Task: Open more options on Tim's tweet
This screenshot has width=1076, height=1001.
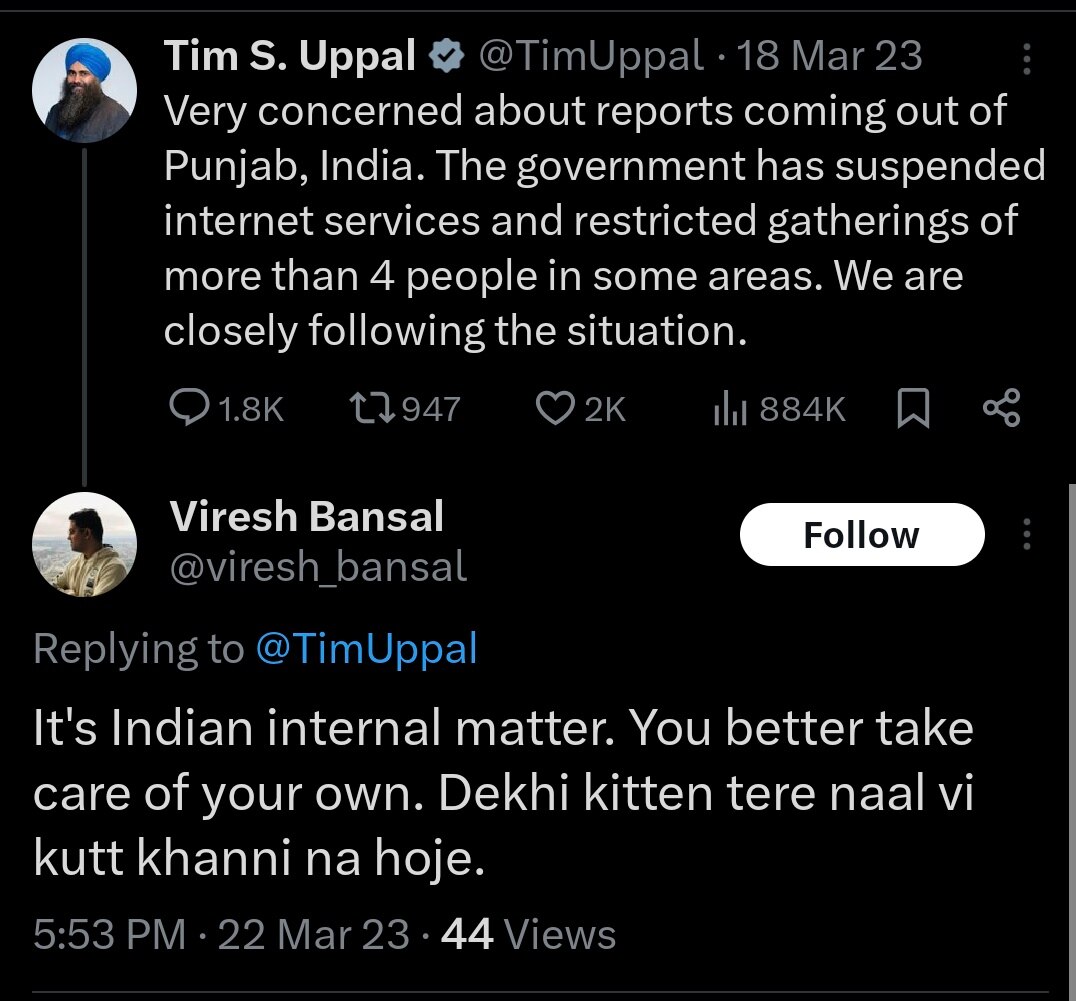Action: (1025, 59)
